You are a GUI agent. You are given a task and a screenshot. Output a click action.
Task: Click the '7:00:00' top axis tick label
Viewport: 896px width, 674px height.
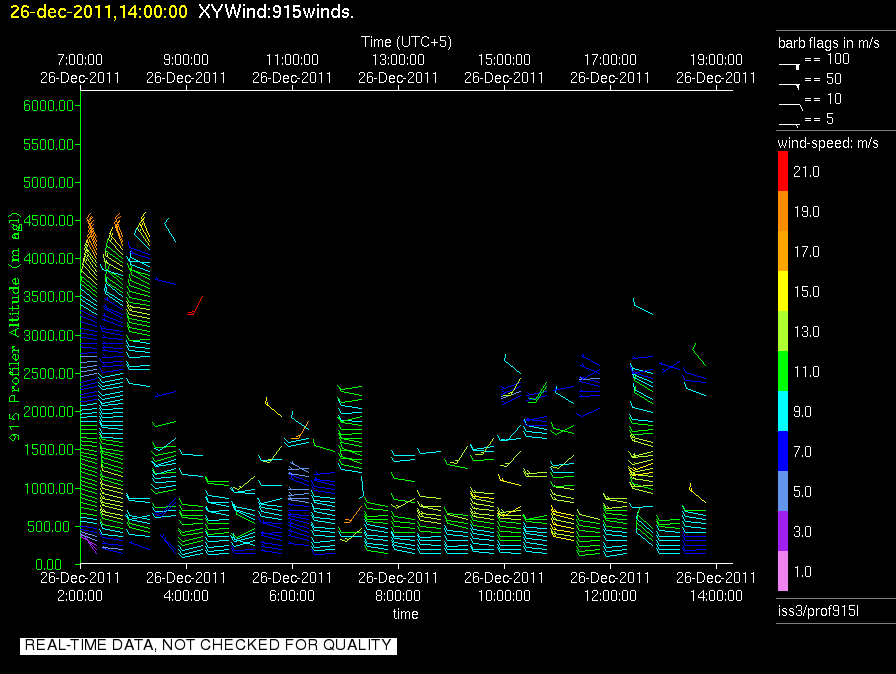click(80, 59)
